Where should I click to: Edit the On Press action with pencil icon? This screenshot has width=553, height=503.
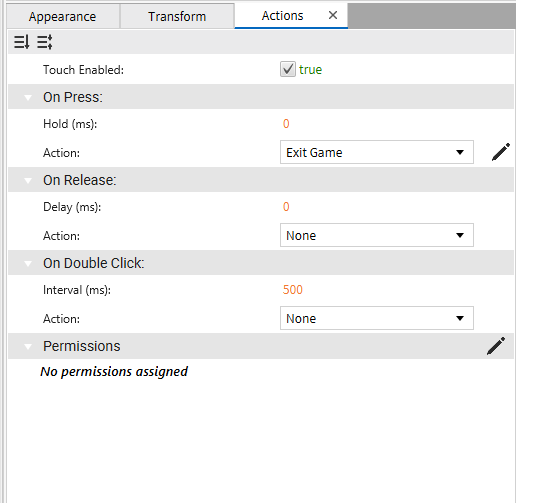pos(500,152)
